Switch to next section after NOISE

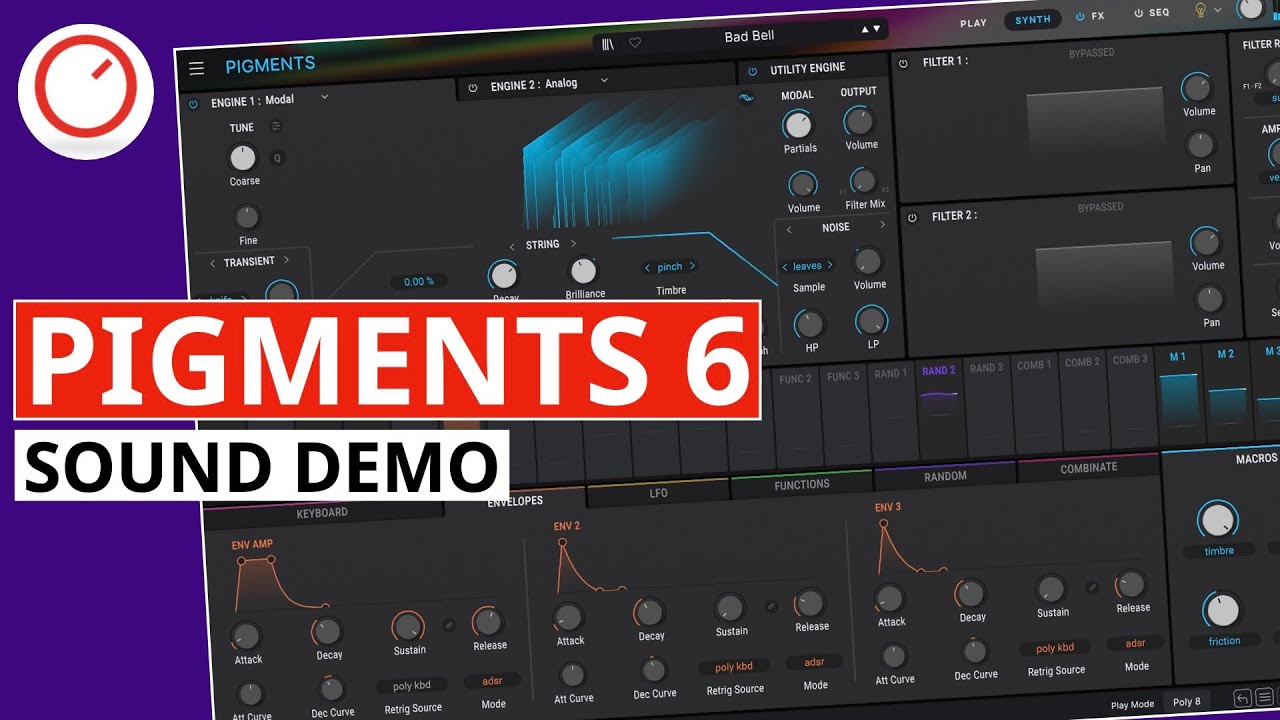[x=882, y=225]
